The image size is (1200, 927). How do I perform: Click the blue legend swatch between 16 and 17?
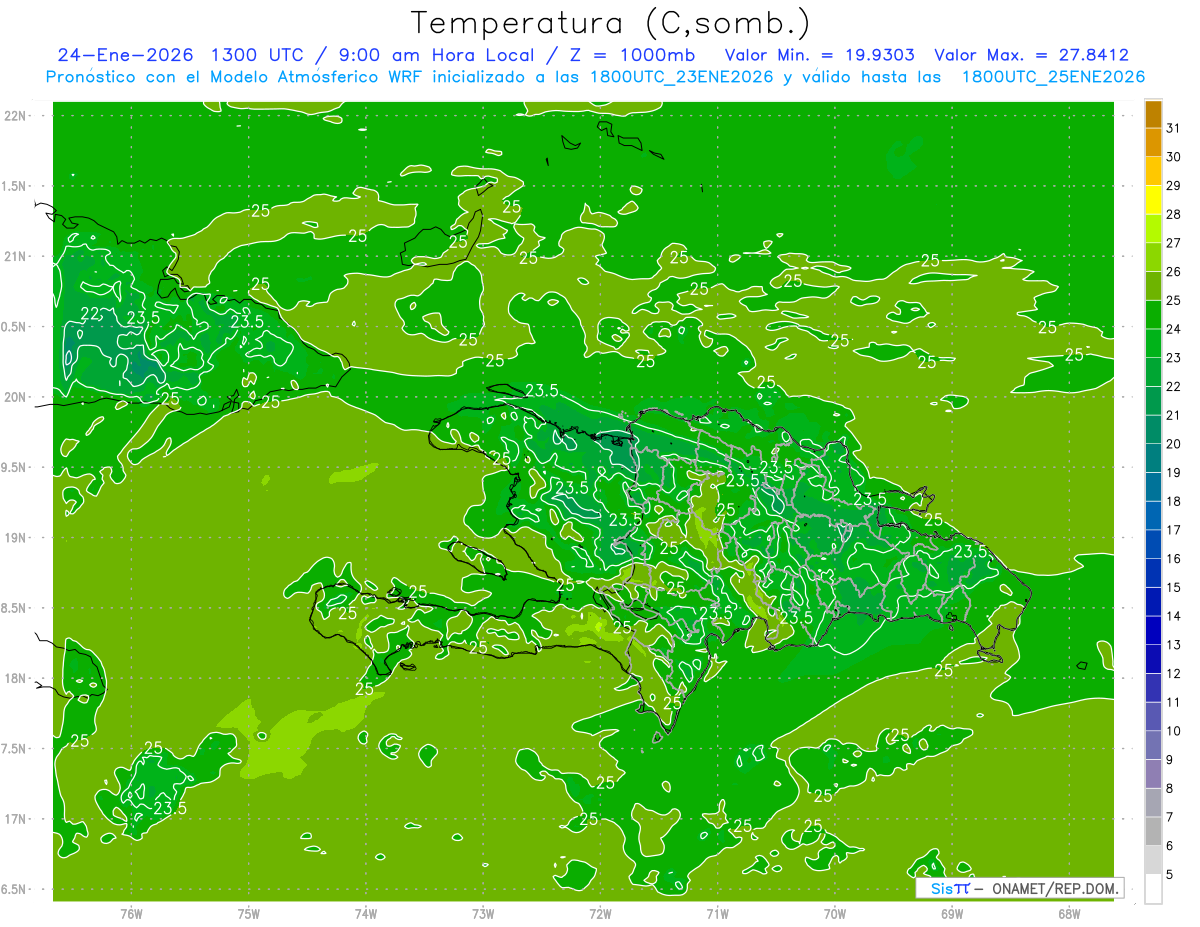pyautogui.click(x=1153, y=545)
